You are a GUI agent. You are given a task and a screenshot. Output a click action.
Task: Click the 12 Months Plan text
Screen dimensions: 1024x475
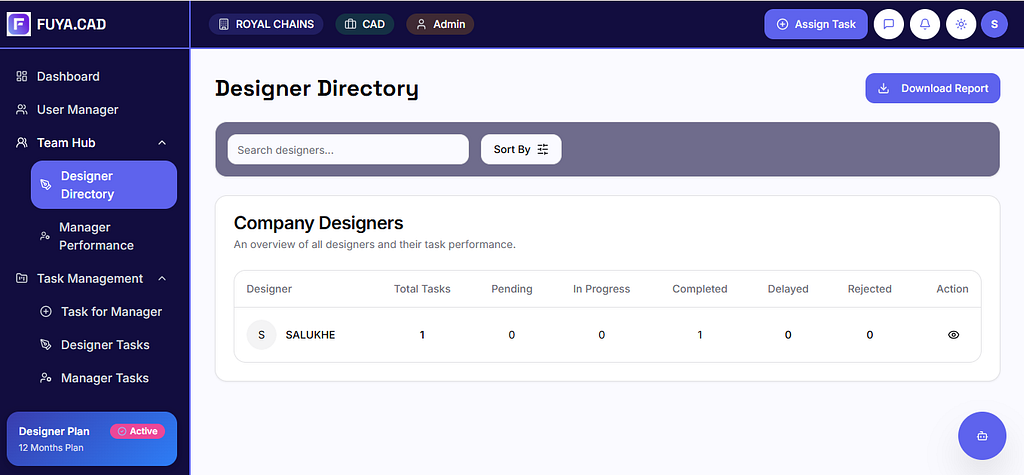click(x=51, y=448)
